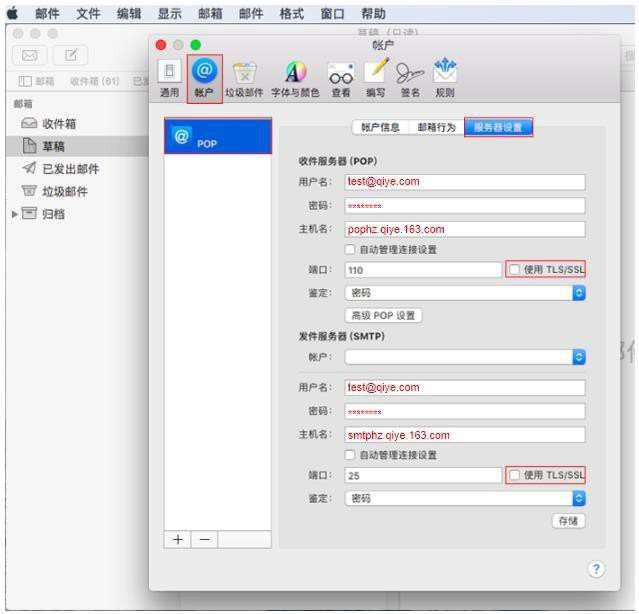
Task: Click SMTP host name field smtphz.qiye.163.com
Action: (x=465, y=435)
